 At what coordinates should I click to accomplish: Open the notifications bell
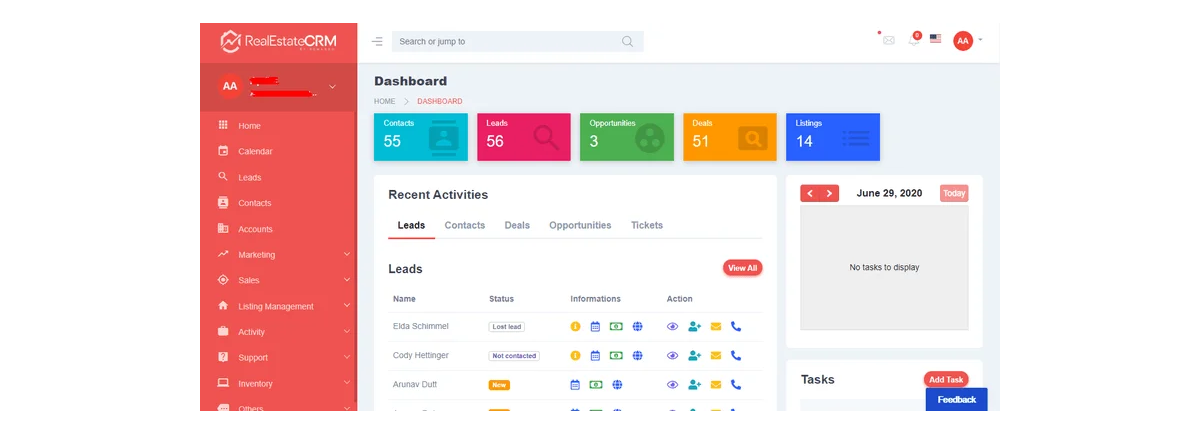[914, 40]
